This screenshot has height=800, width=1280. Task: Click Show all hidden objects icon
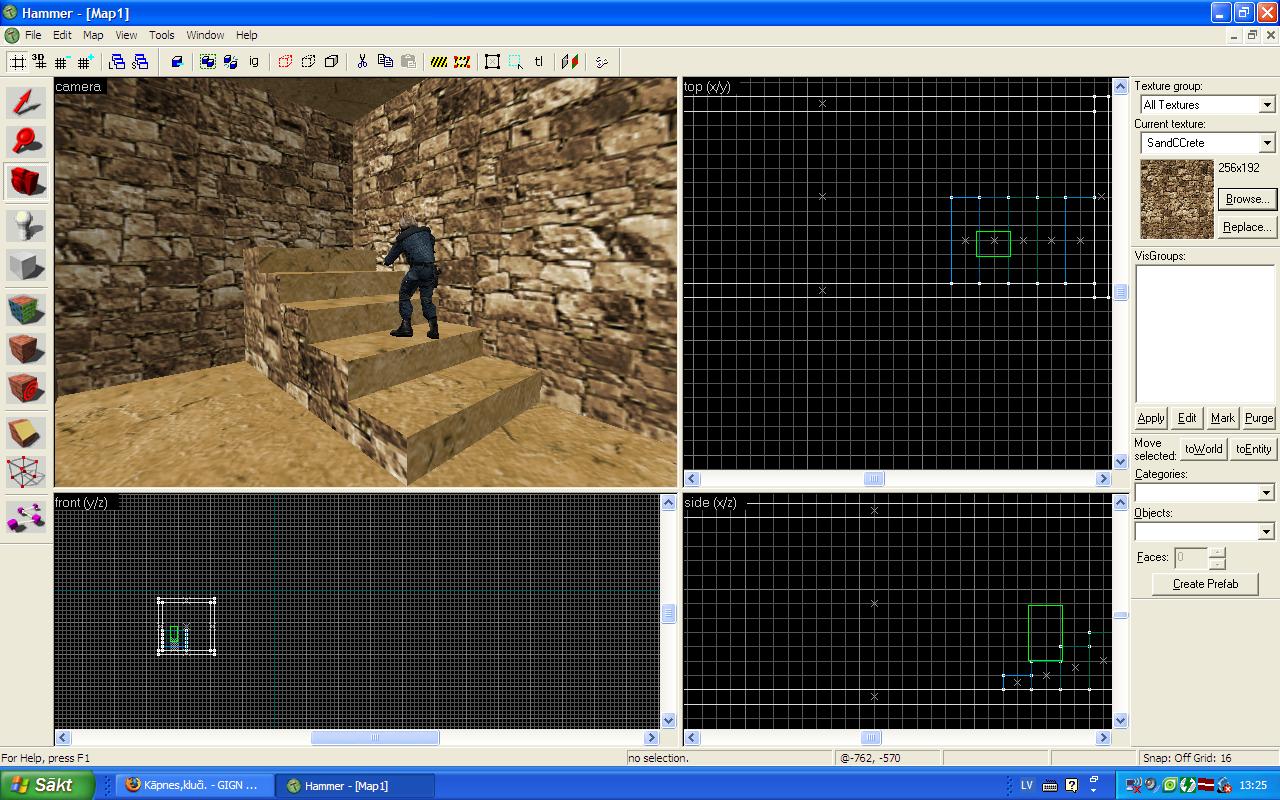pyautogui.click(x=331, y=61)
